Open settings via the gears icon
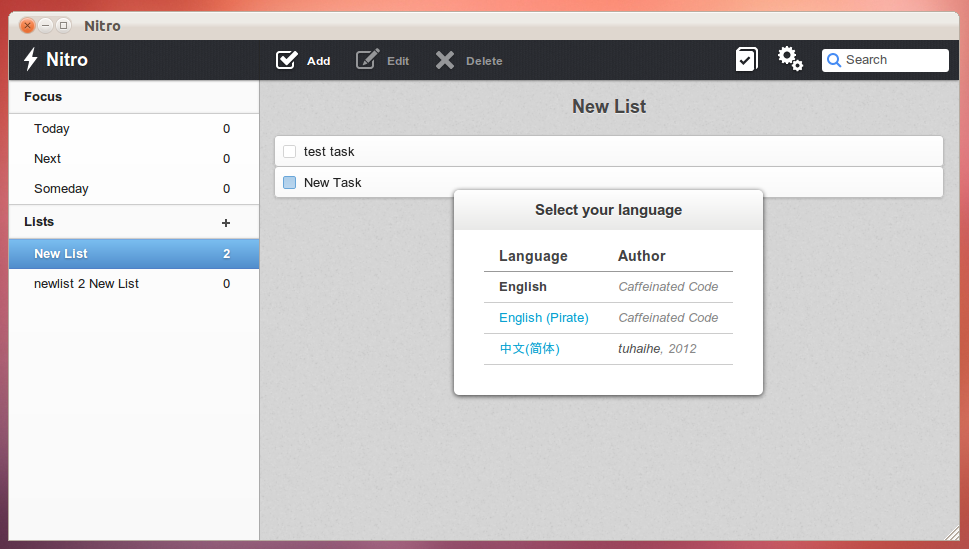Screen dimensions: 969x549 point(790,59)
